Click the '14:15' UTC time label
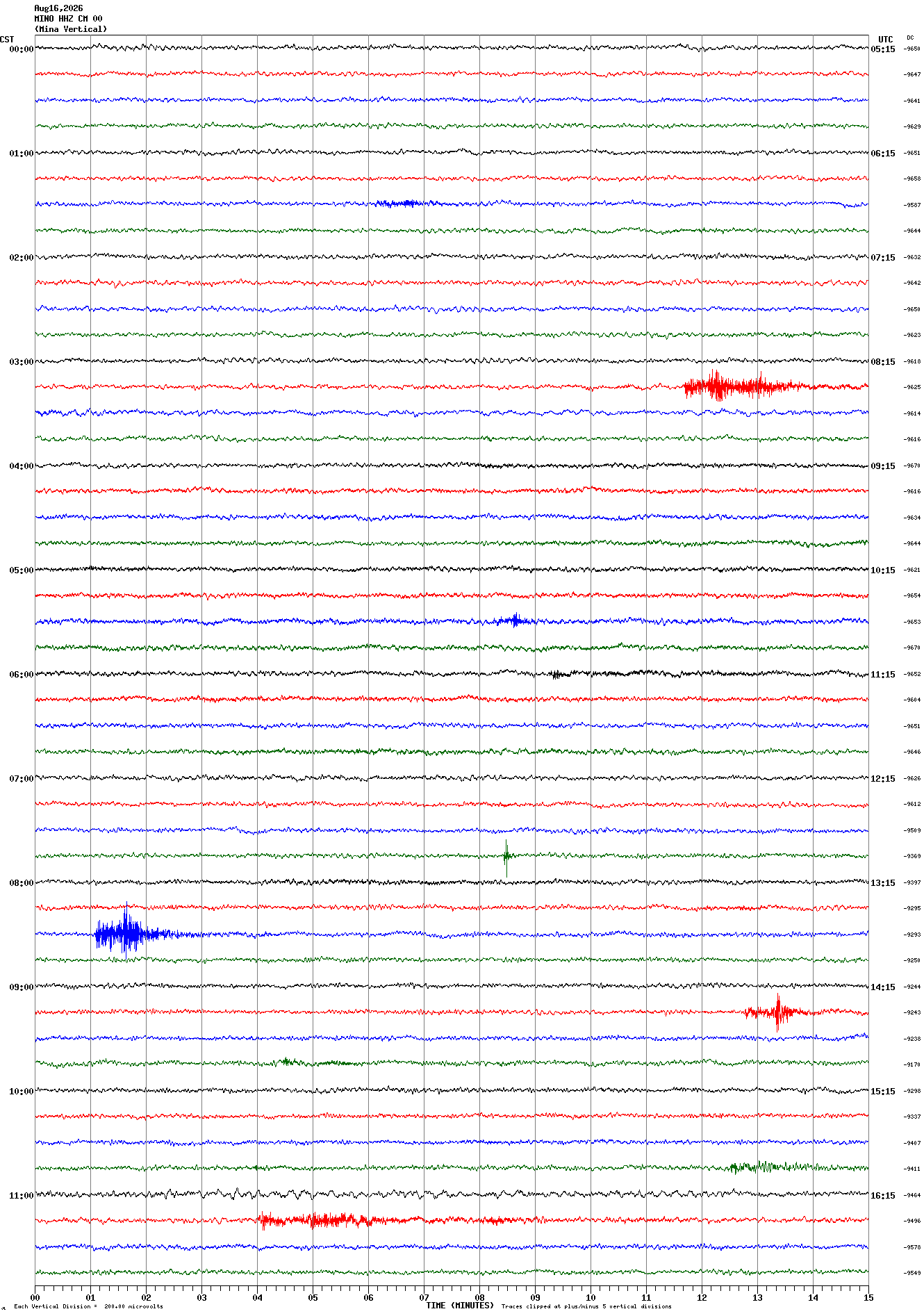 [x=883, y=987]
